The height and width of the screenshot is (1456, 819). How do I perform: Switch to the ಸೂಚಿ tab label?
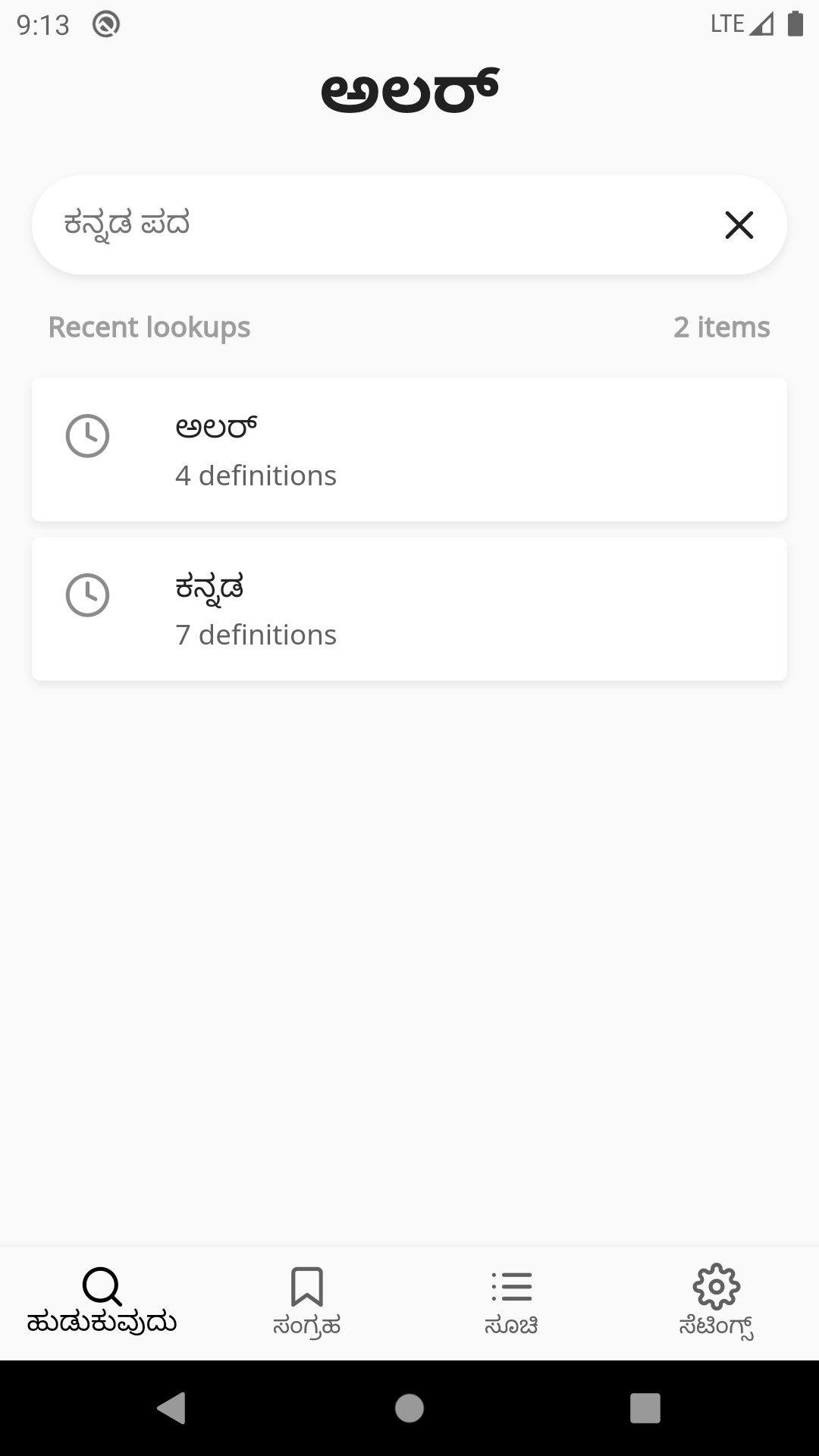(x=512, y=1326)
